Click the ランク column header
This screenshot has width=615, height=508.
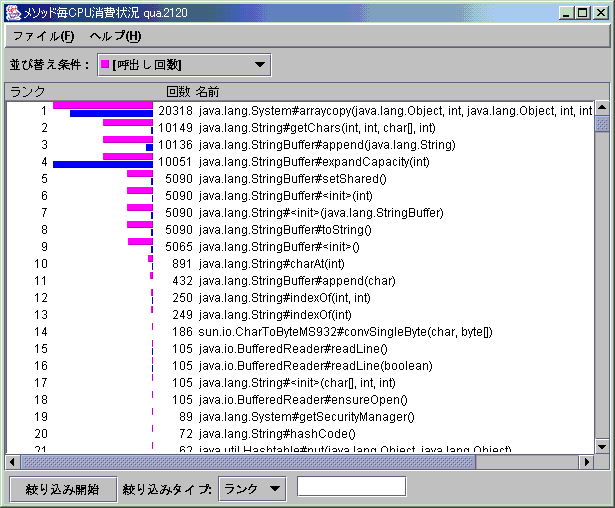click(27, 92)
